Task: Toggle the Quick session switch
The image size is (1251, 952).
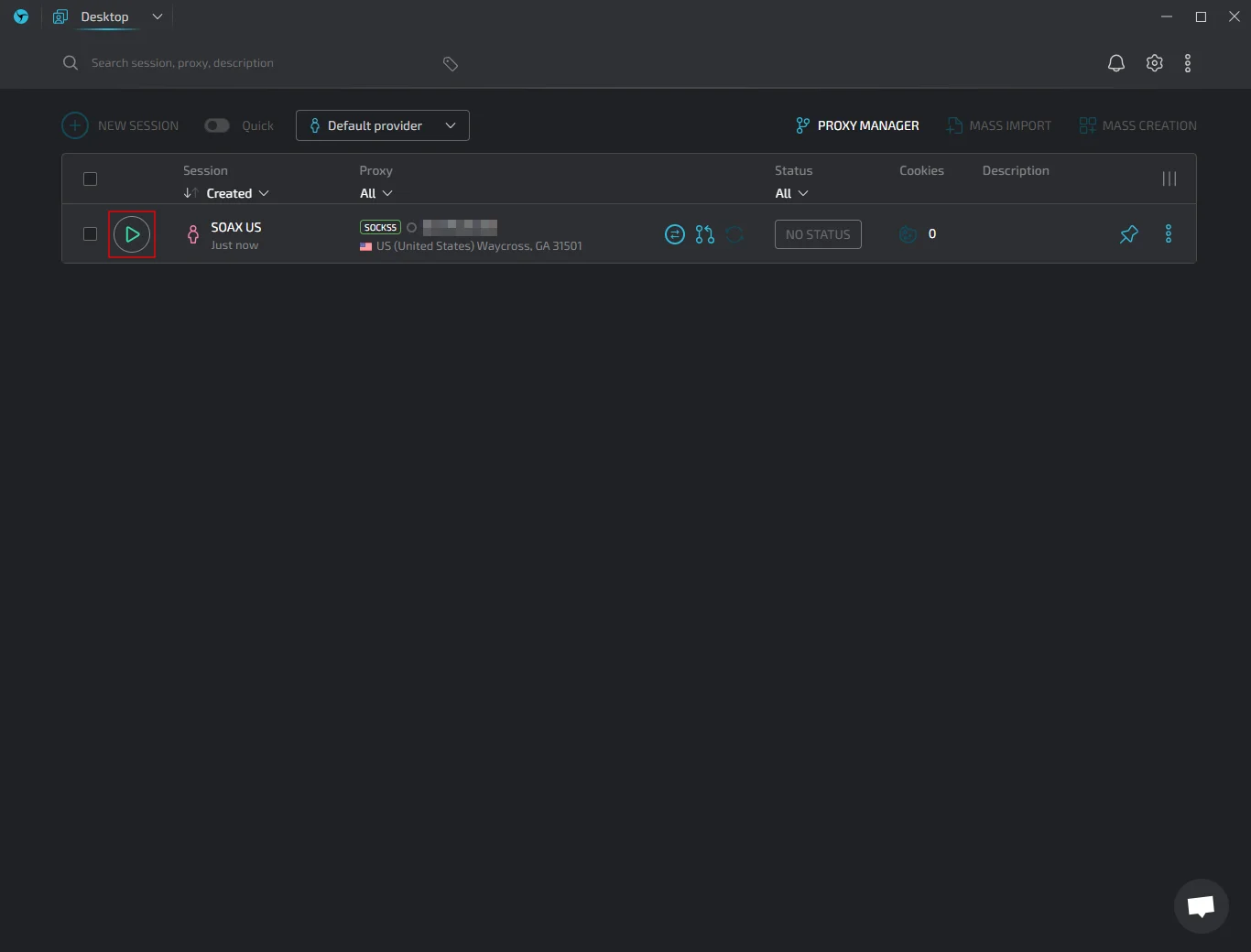Action: 217,125
